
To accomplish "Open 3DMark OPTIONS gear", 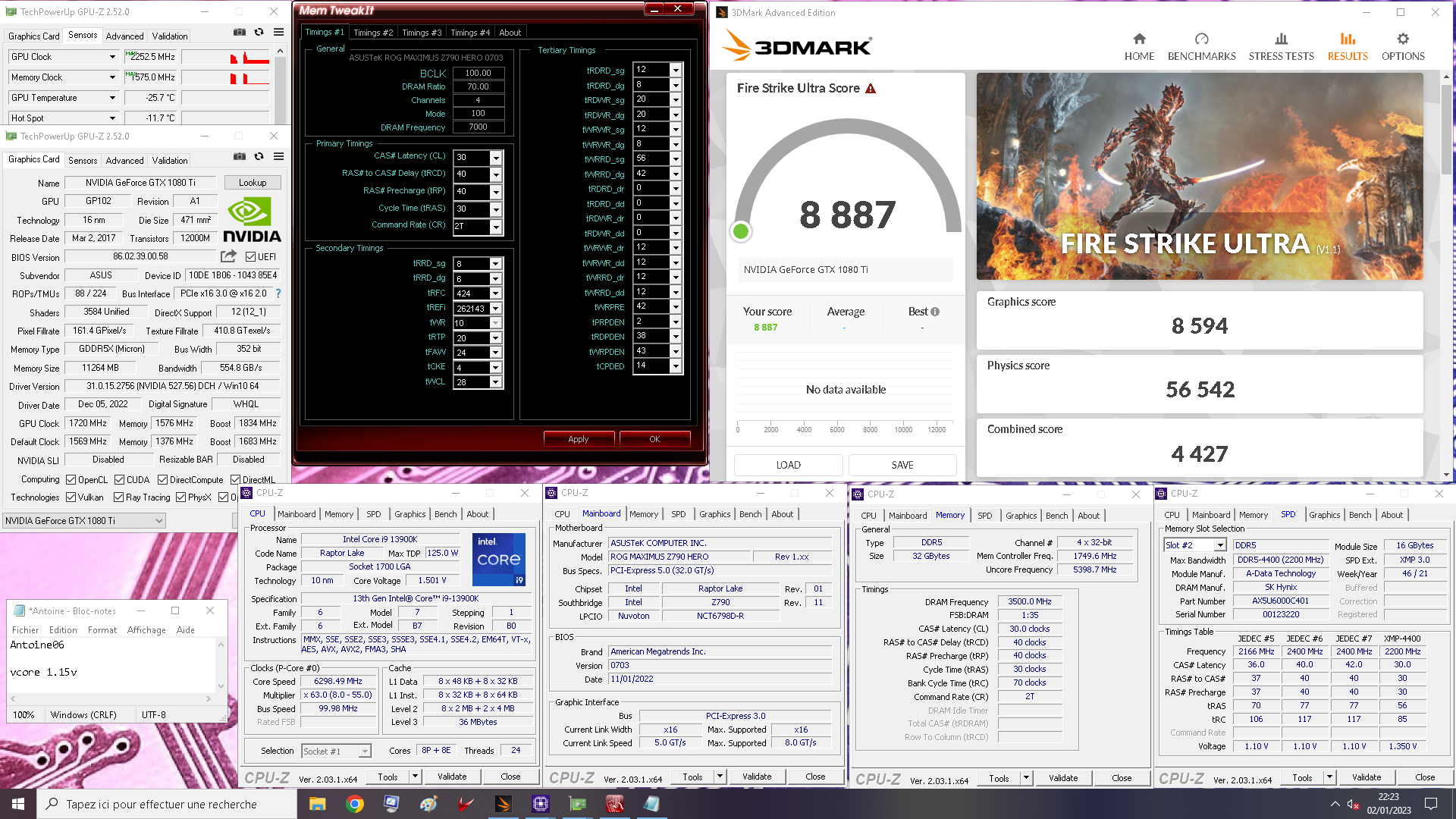I will pos(1403,47).
